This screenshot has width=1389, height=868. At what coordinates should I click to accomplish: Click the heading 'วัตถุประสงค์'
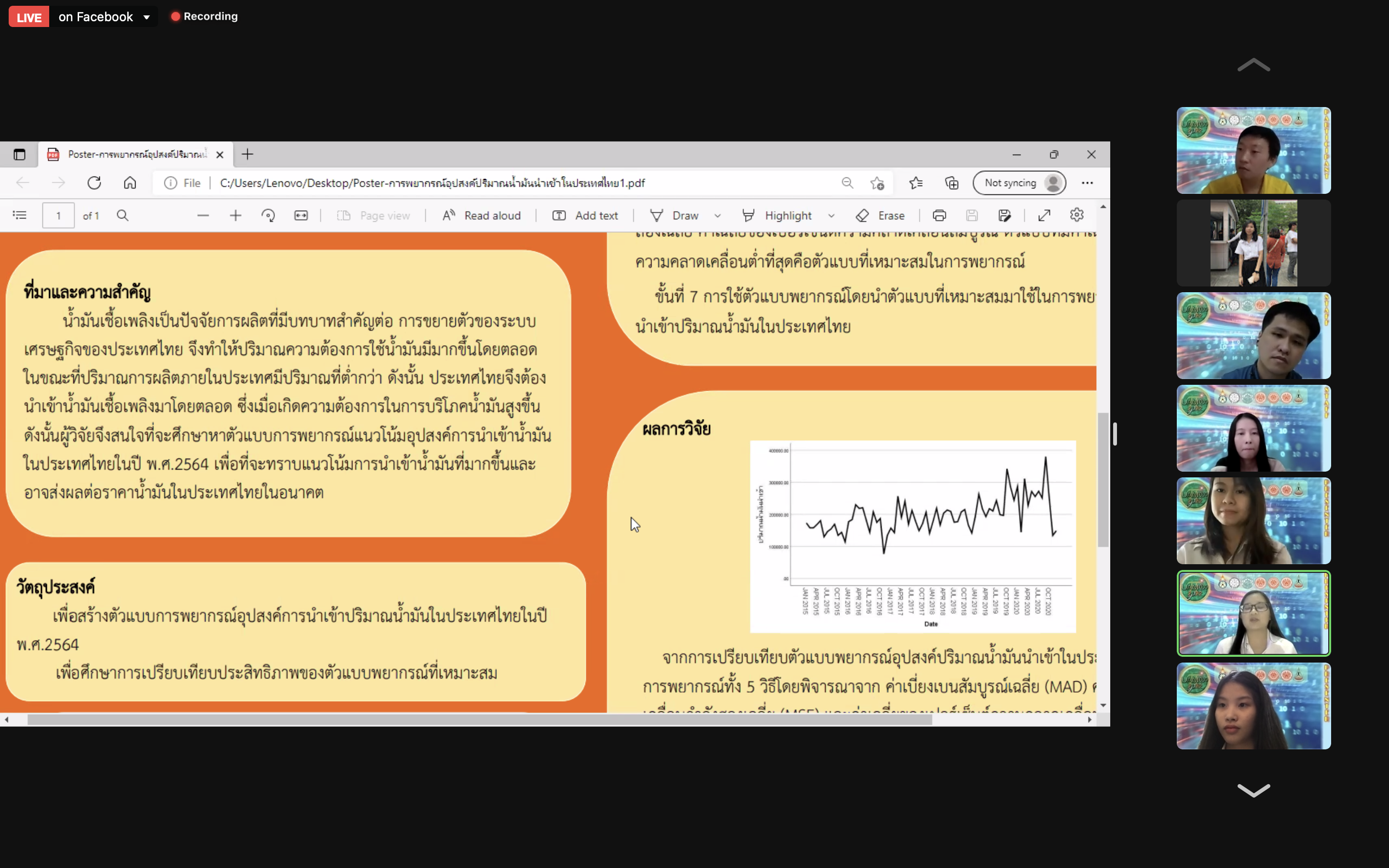(x=55, y=587)
